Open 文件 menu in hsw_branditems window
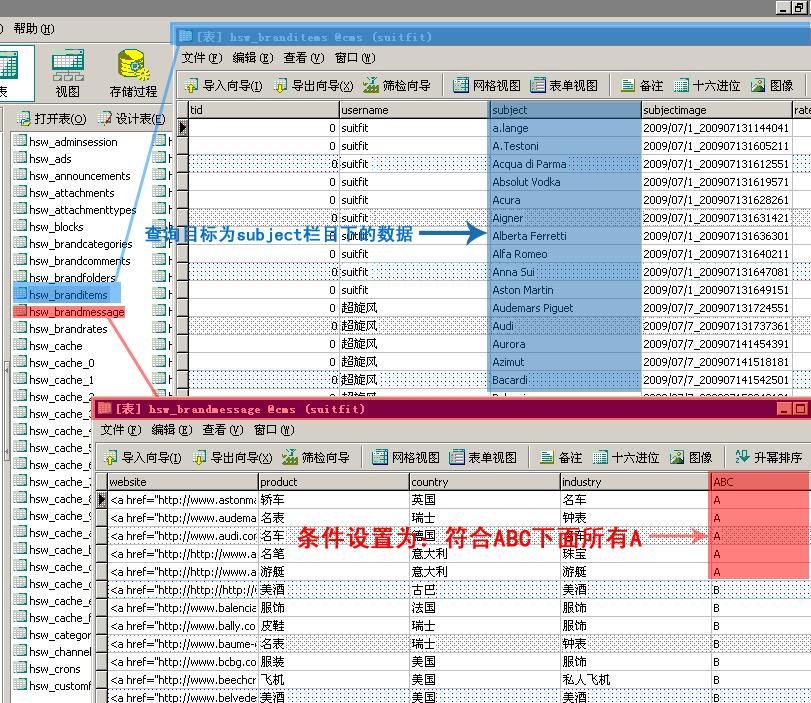 pyautogui.click(x=202, y=58)
